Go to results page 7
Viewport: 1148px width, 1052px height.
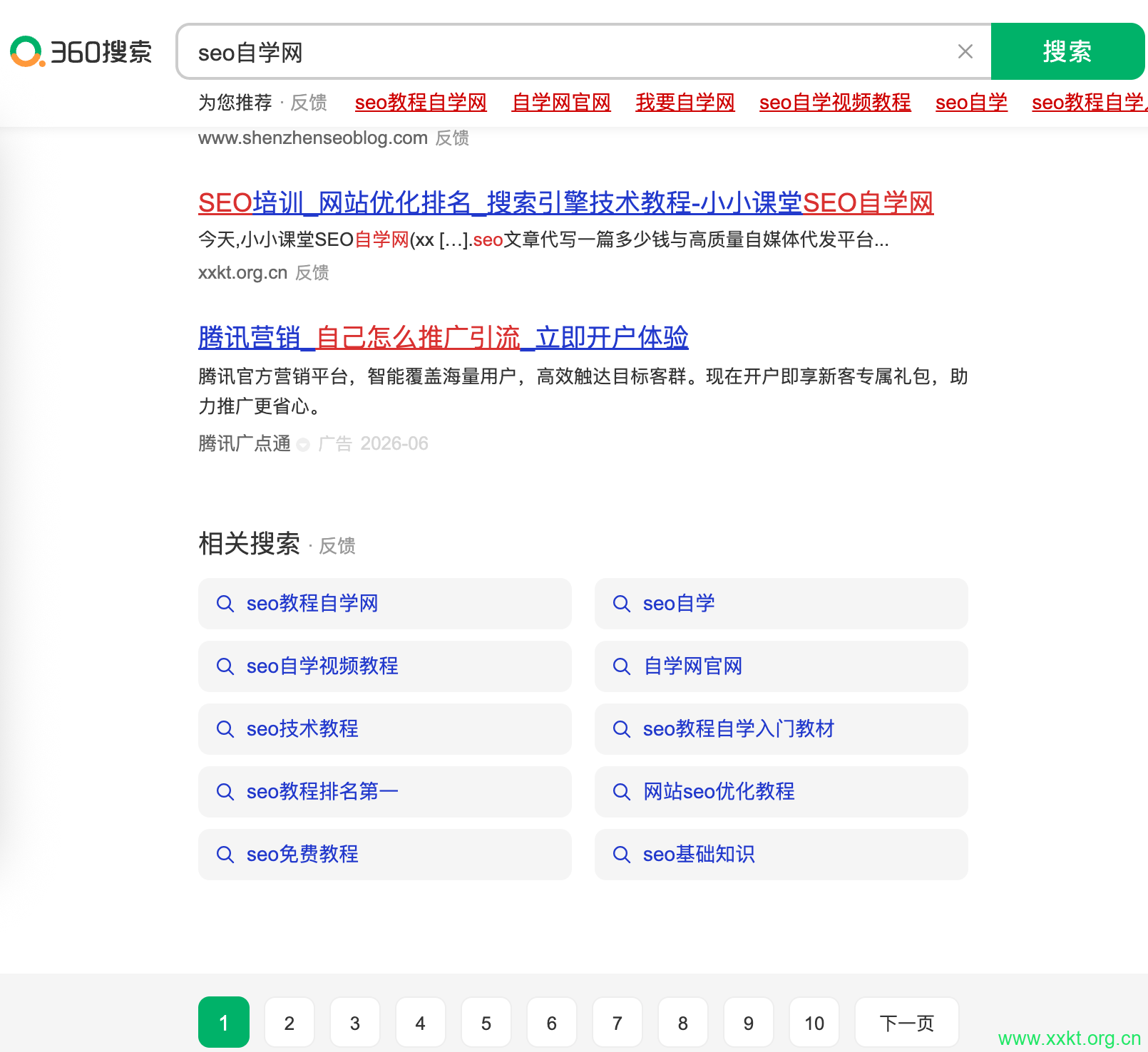(x=617, y=1022)
